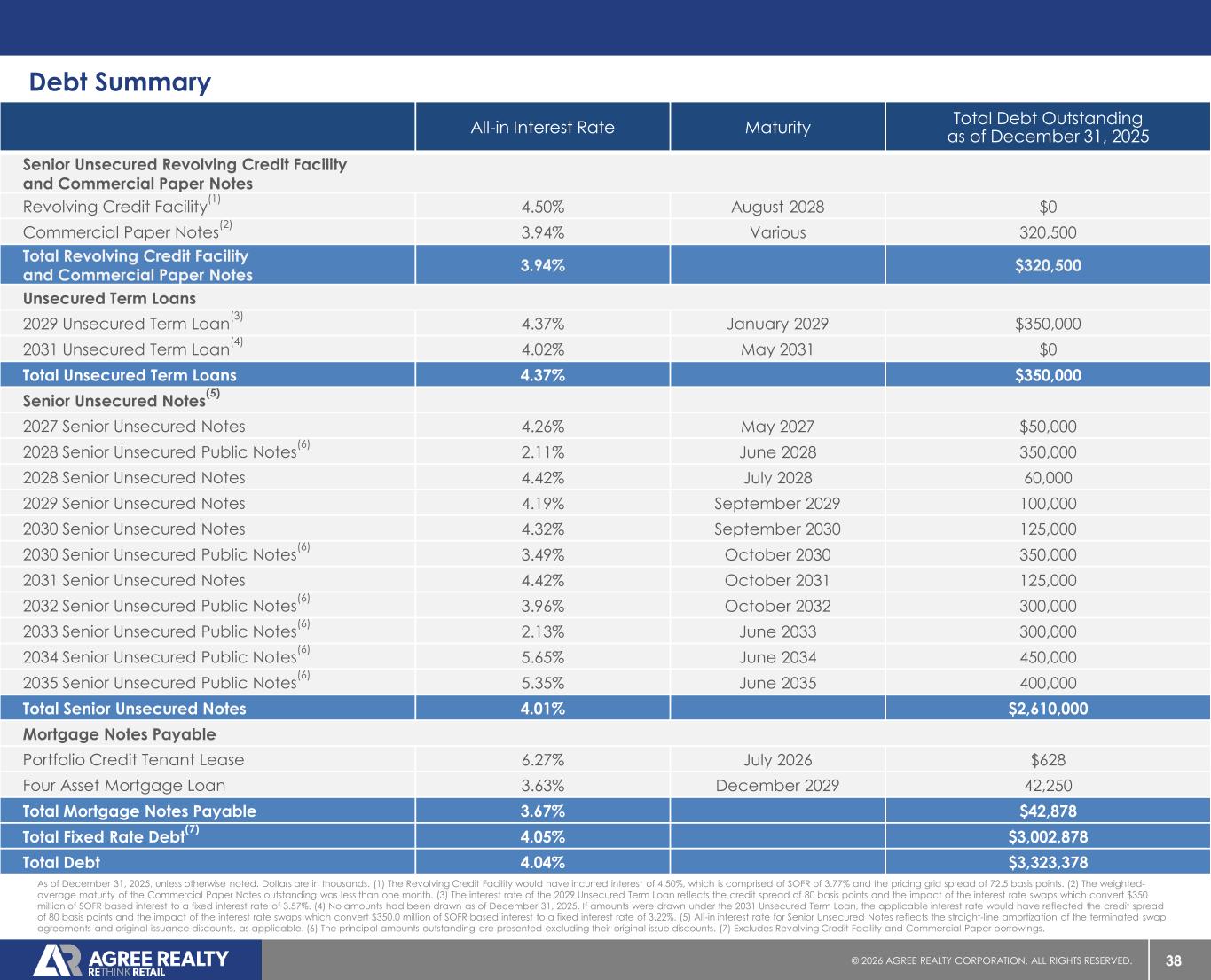Click the Total Fixed Rate Debt label
1211x980 pixels.
pyautogui.click(x=104, y=837)
